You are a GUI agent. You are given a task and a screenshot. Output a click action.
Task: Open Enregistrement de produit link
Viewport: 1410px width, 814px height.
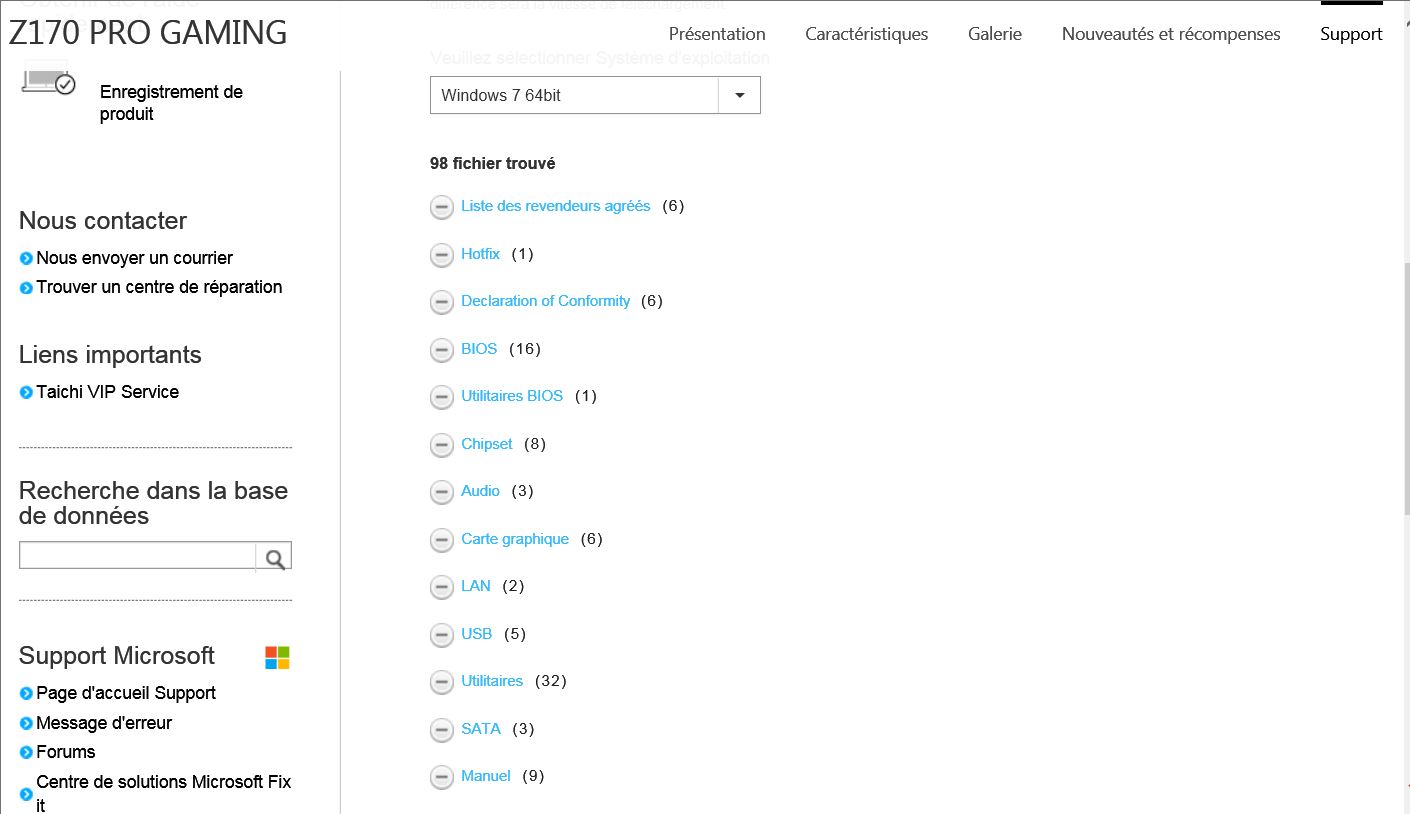pos(171,103)
